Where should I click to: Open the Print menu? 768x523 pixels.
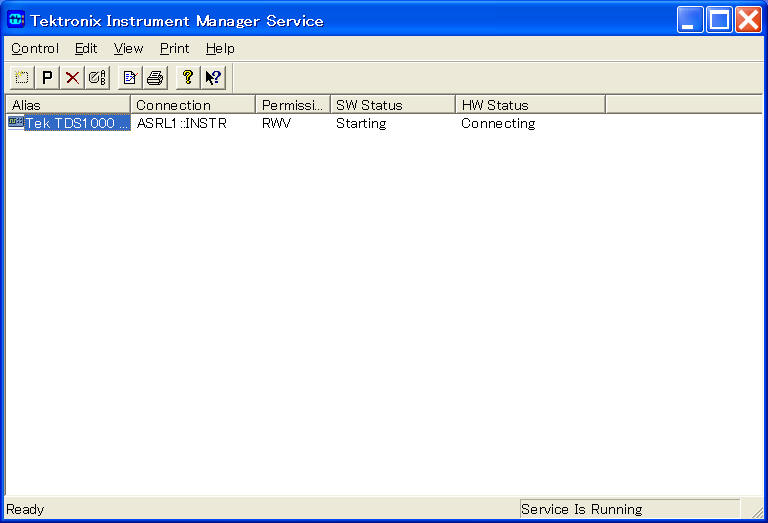tap(174, 48)
